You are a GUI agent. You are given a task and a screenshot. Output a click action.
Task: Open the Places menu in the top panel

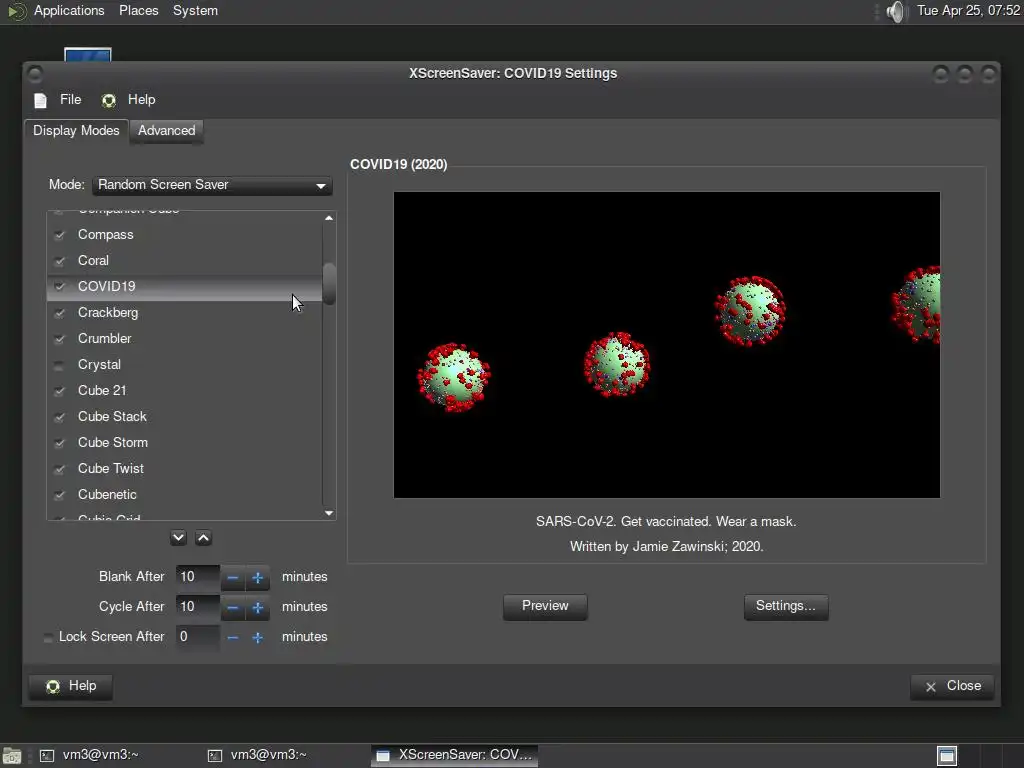coord(138,10)
